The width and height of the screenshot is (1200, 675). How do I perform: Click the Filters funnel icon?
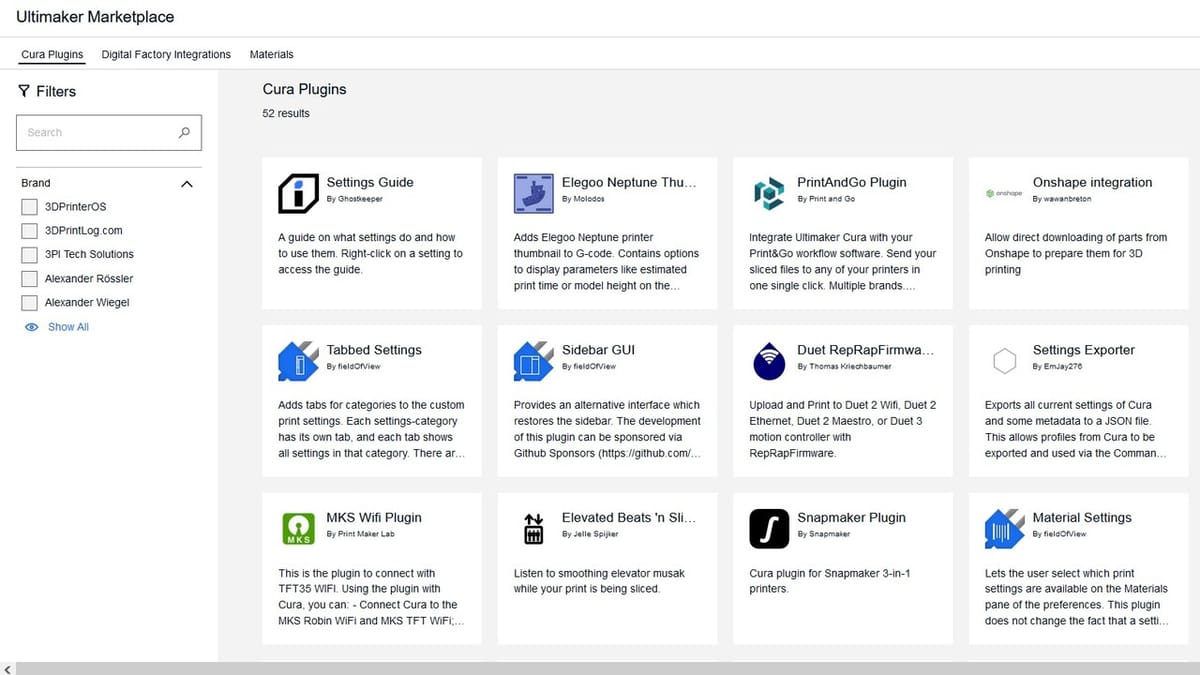24,91
